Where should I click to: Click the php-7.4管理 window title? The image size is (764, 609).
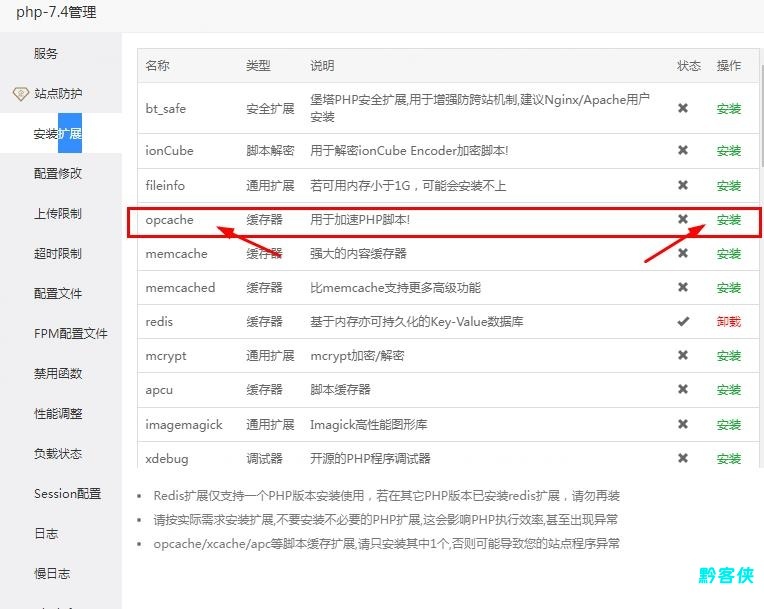(57, 12)
